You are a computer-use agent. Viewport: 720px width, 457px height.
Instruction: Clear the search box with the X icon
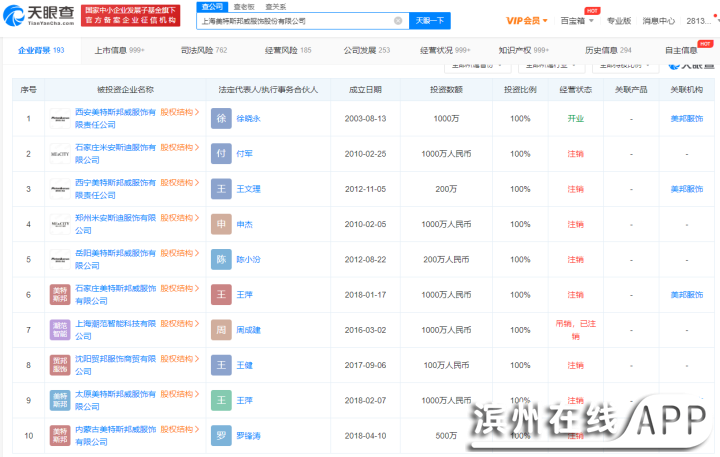pos(397,20)
